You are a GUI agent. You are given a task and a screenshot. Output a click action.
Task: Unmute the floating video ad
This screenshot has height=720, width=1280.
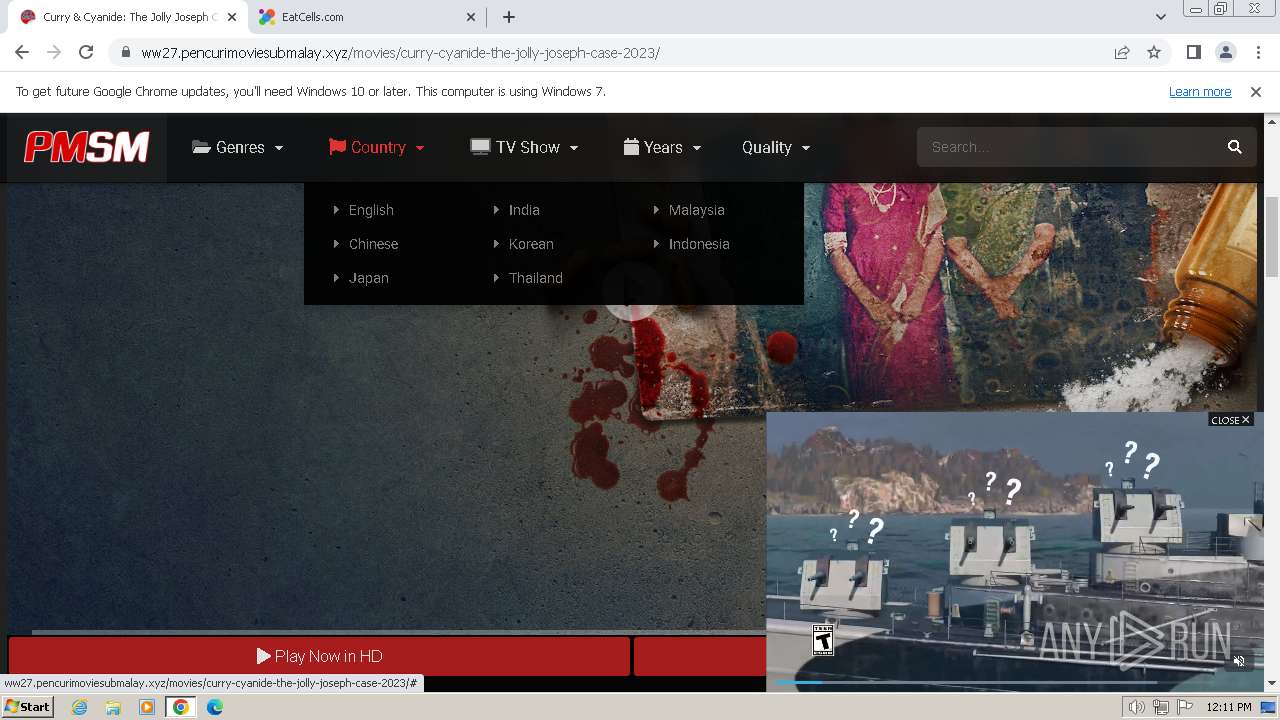(1239, 661)
